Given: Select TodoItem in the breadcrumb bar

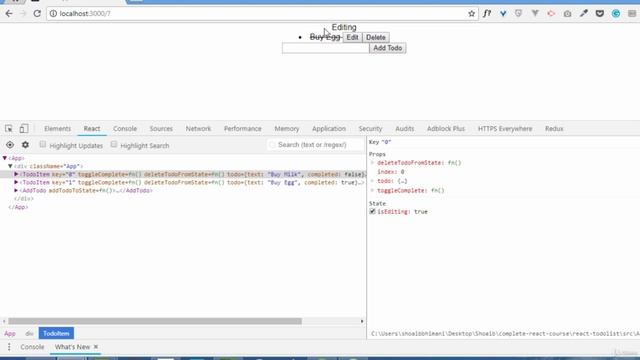Looking at the screenshot, I should click(x=56, y=333).
